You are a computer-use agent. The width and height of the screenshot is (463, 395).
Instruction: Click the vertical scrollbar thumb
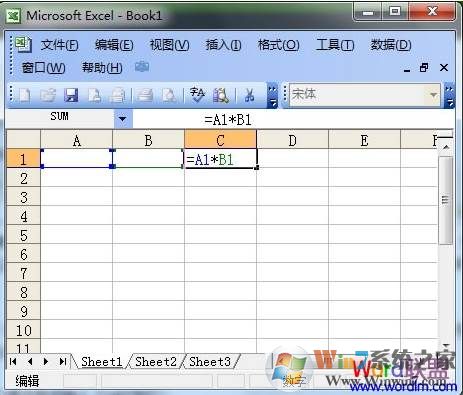[x=445, y=200]
